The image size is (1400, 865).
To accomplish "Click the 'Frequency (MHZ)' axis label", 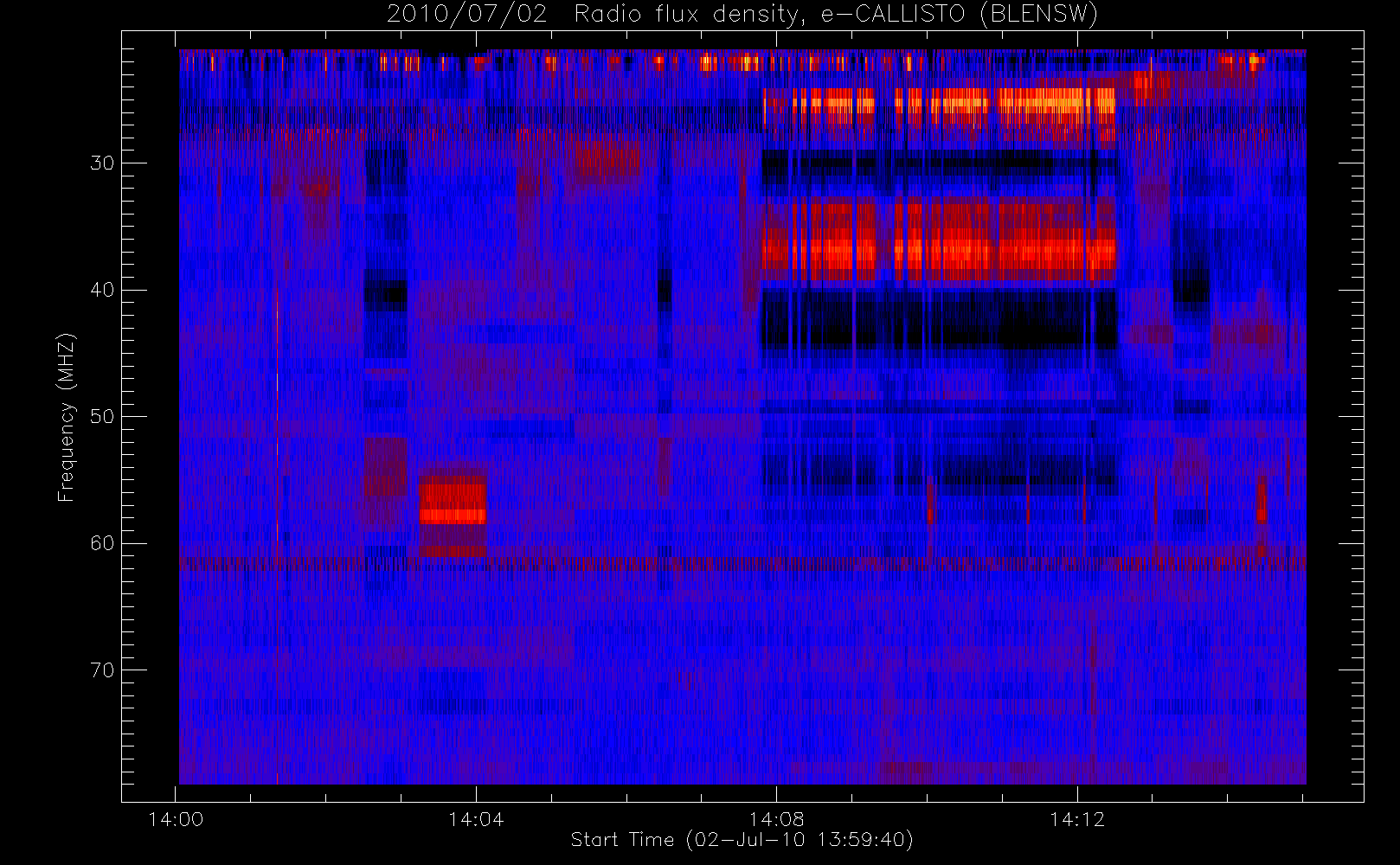I will (66, 417).
